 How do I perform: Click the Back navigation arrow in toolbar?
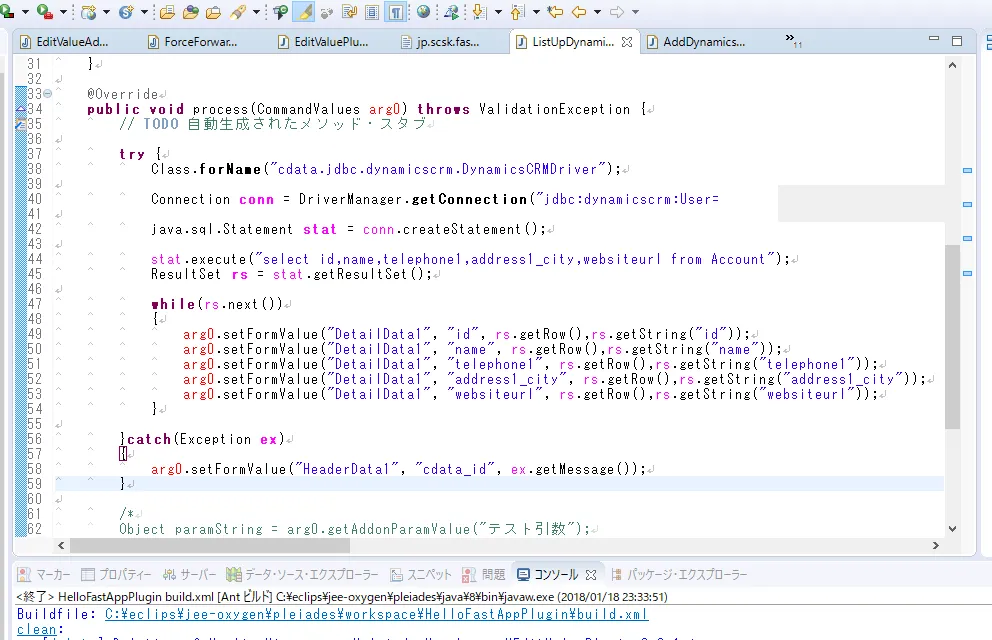[x=579, y=12]
